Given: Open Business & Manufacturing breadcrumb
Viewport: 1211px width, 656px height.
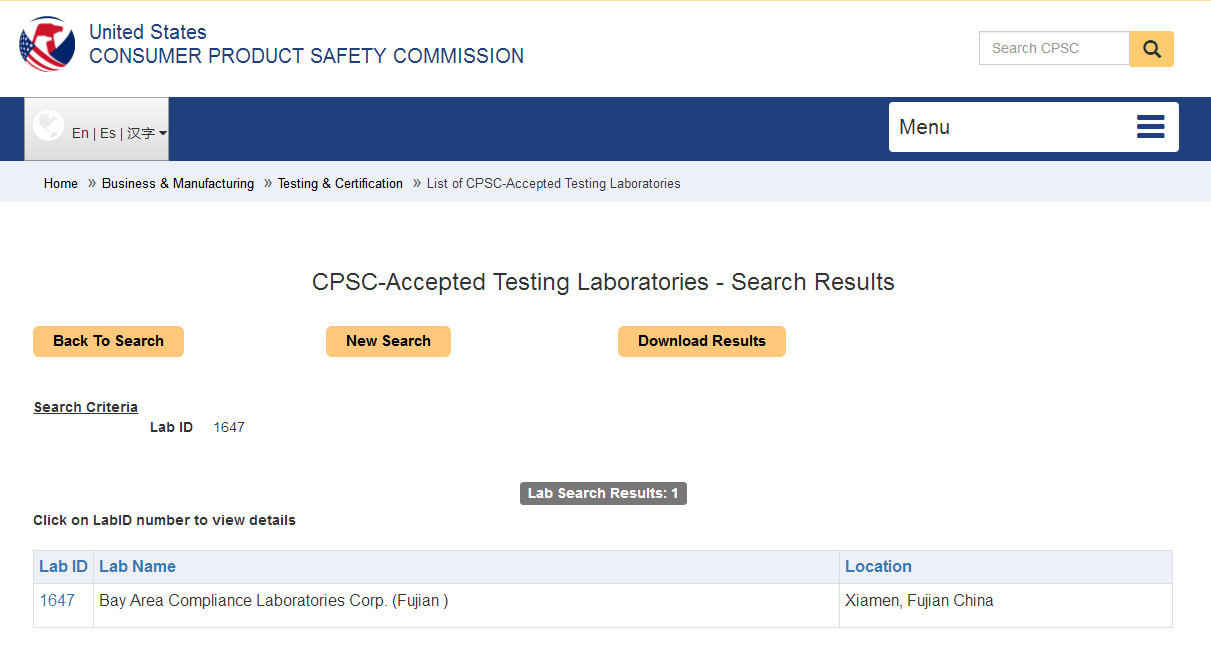Looking at the screenshot, I should tap(178, 184).
